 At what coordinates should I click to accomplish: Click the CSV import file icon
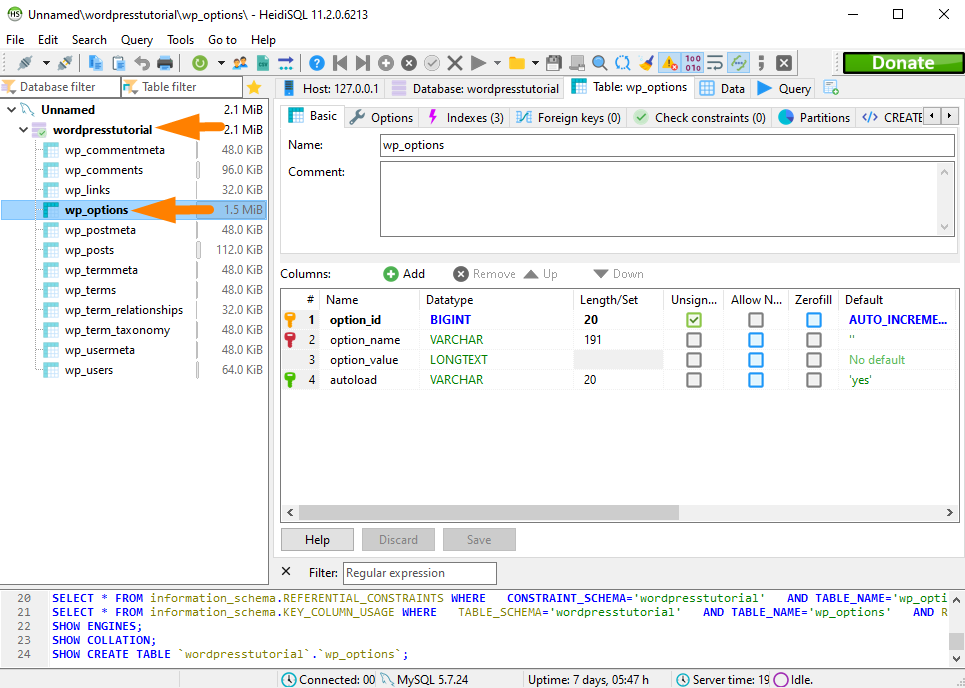coord(263,63)
